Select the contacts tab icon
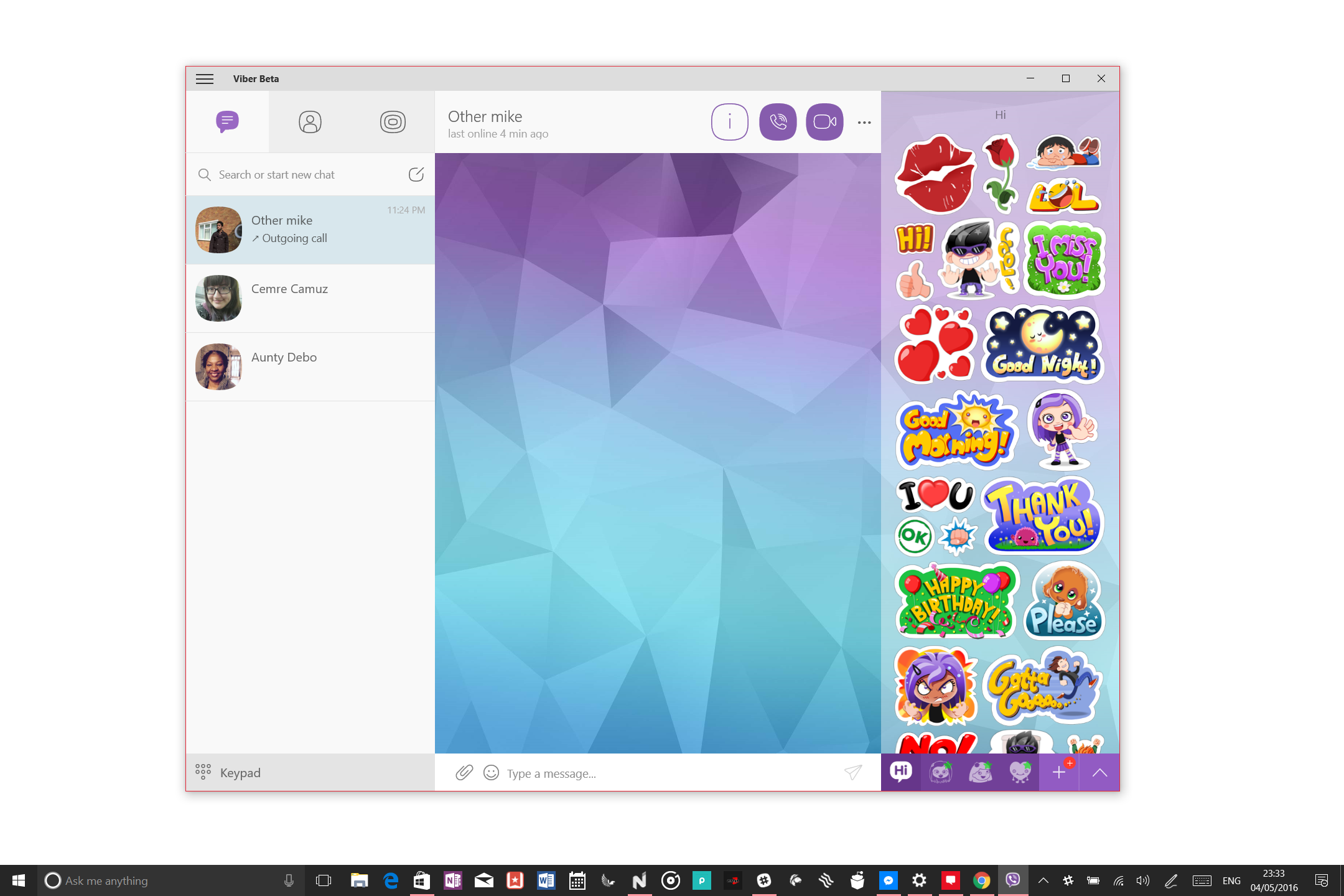1344x896 pixels. (311, 121)
